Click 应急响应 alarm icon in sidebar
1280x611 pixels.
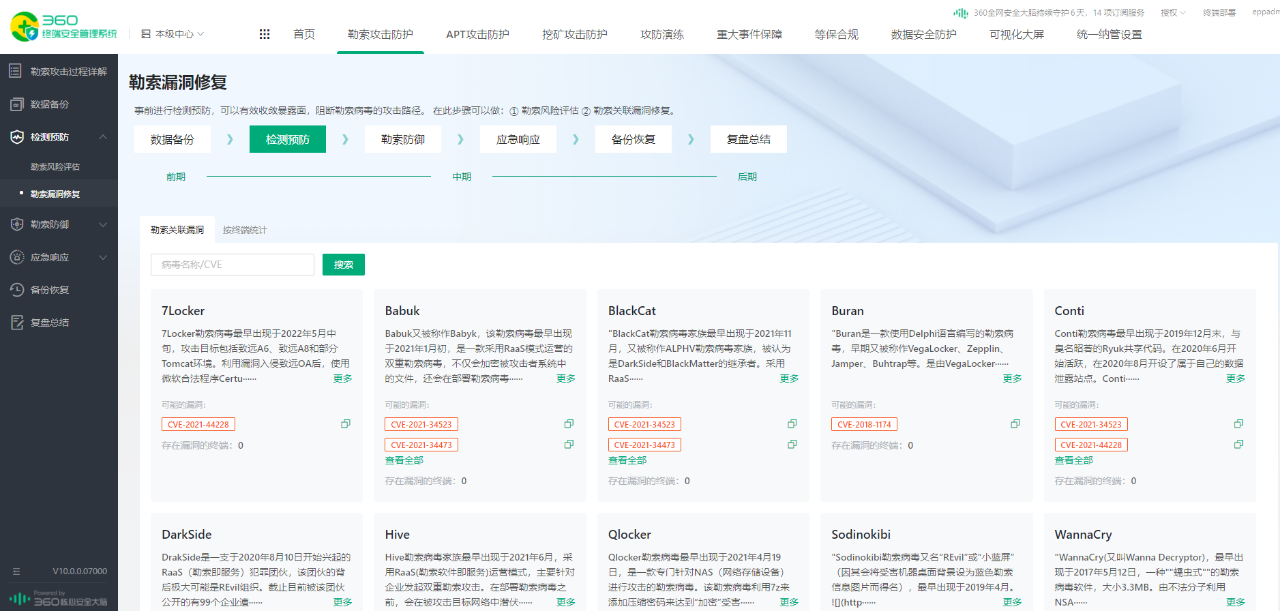(16, 257)
